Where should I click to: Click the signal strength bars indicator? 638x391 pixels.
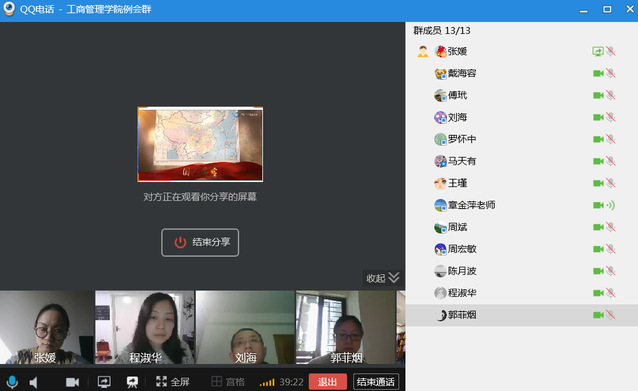coord(267,382)
